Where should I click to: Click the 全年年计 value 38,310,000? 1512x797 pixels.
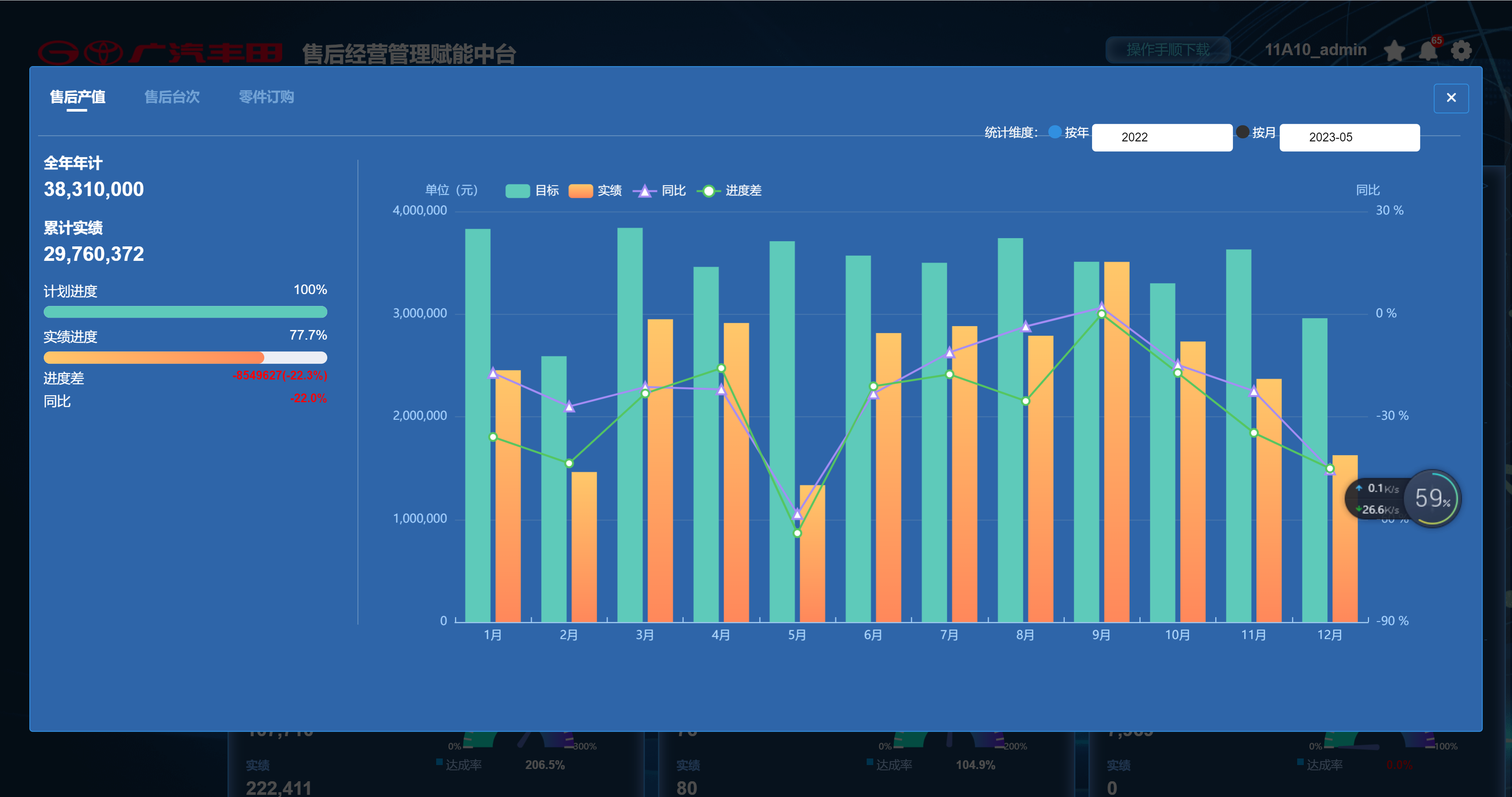(x=94, y=189)
